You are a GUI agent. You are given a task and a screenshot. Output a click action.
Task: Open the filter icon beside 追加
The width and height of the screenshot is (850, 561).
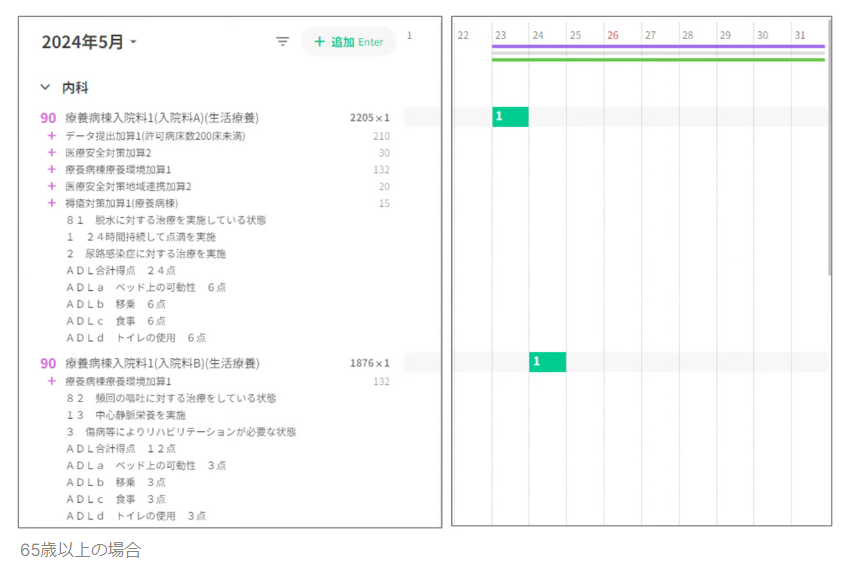[x=283, y=42]
